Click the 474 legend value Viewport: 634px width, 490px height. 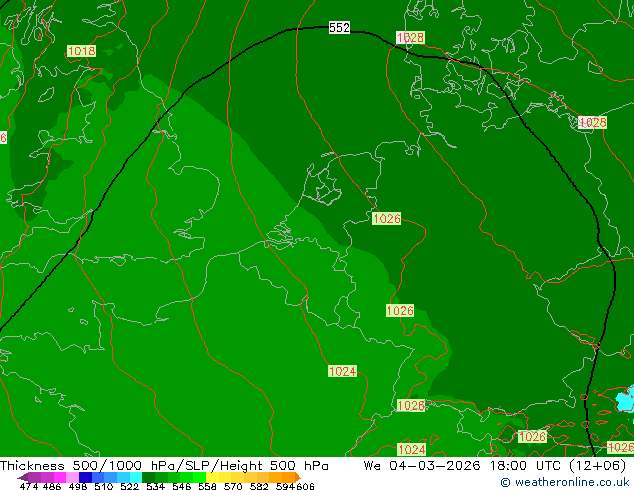29,486
